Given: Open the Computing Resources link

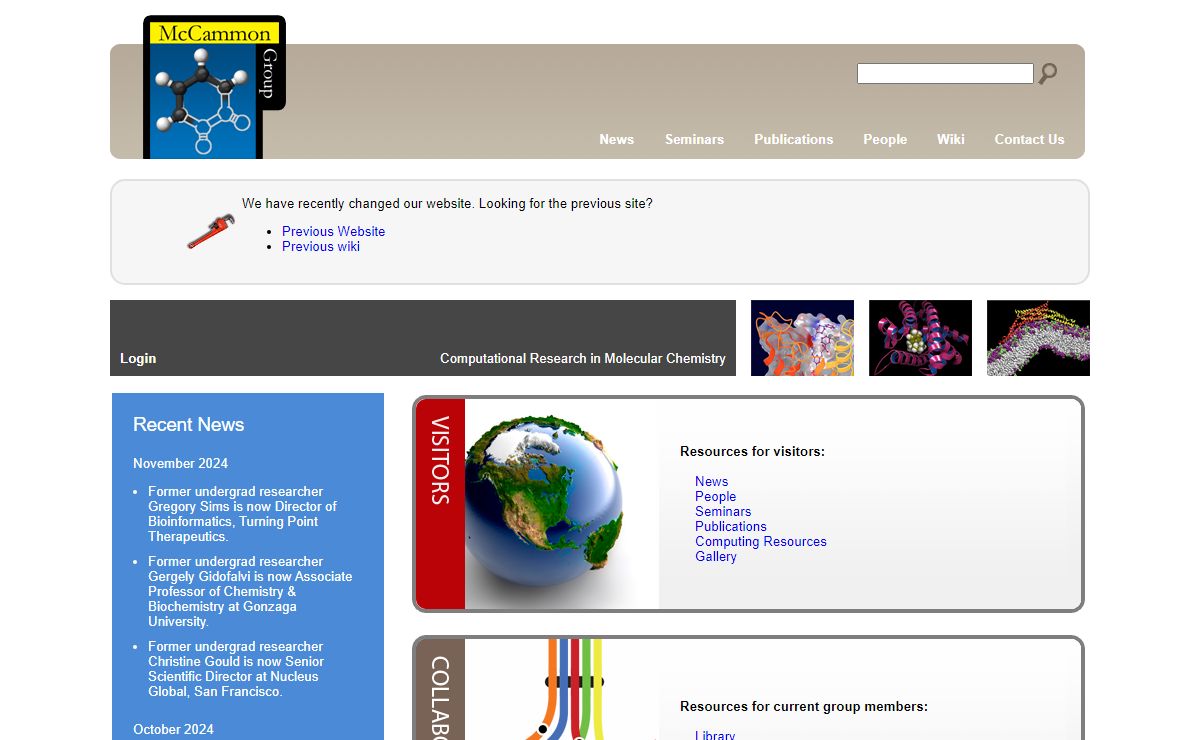Looking at the screenshot, I should tap(761, 541).
